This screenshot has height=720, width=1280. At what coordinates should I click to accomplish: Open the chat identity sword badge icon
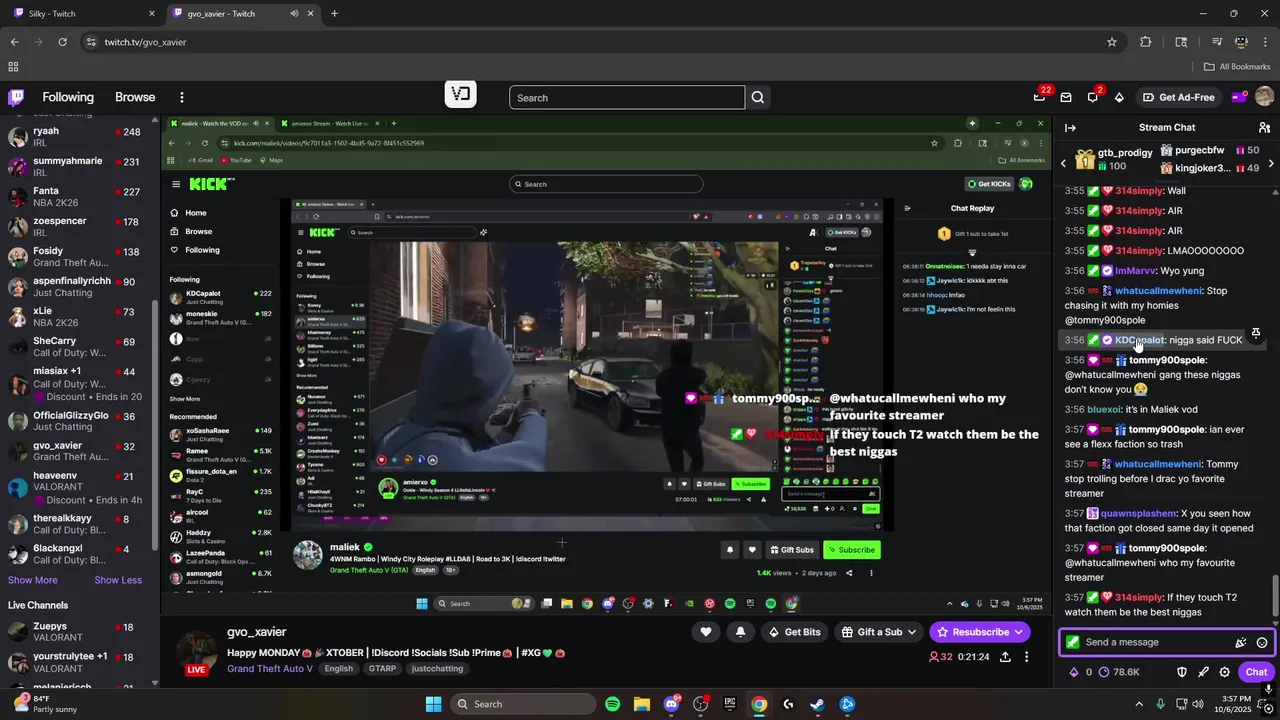pyautogui.click(x=1073, y=642)
